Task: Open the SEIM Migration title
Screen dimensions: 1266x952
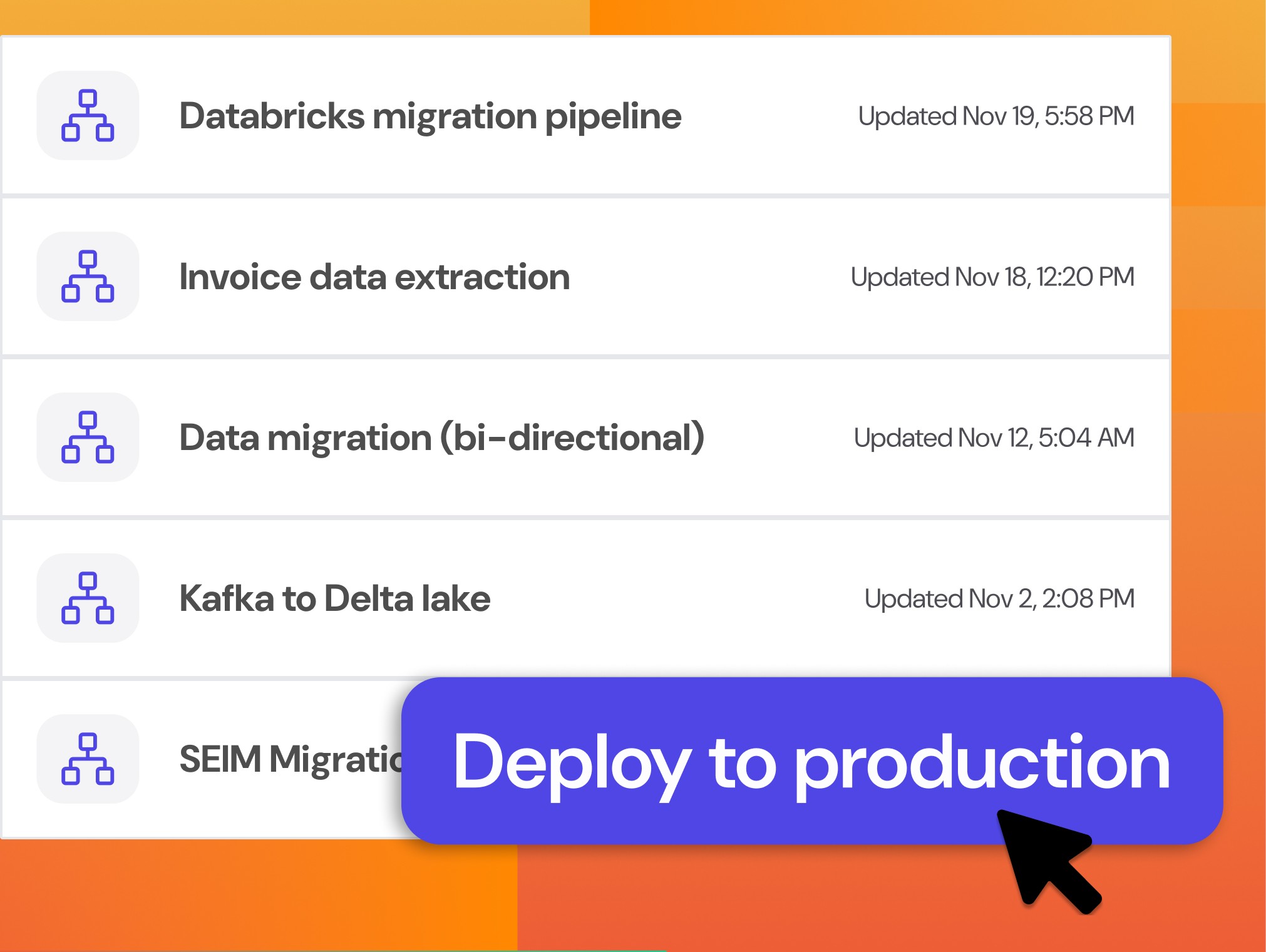Action: [x=291, y=759]
